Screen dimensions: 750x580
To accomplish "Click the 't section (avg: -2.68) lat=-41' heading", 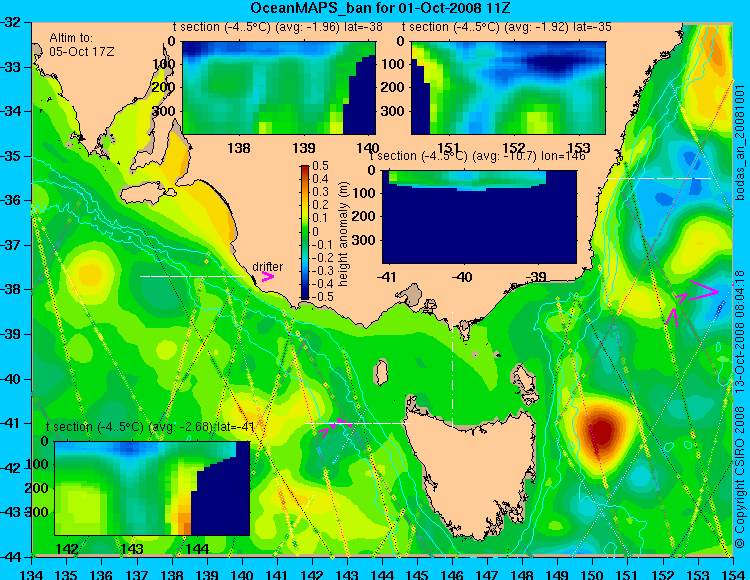I will (150, 427).
